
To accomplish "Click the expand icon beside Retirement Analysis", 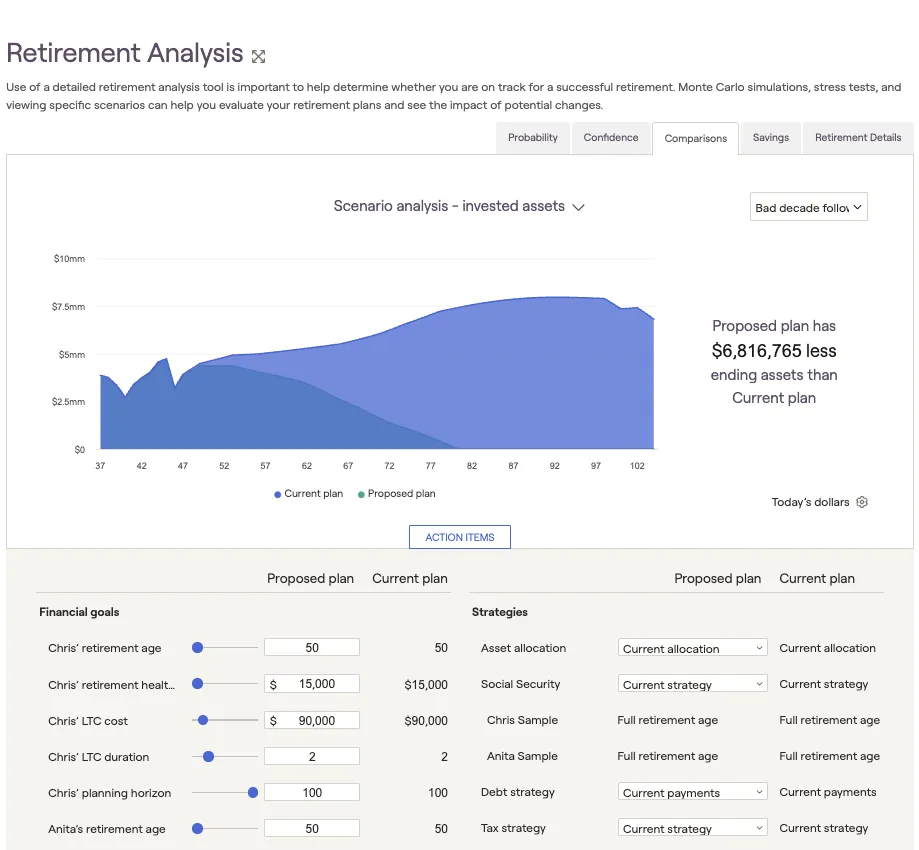I will point(259,57).
